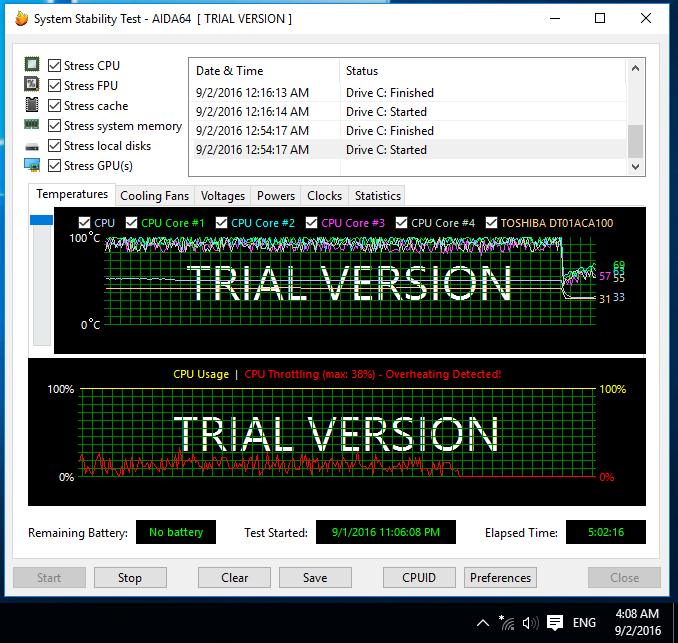Click the Date & Time column header

pos(230,71)
